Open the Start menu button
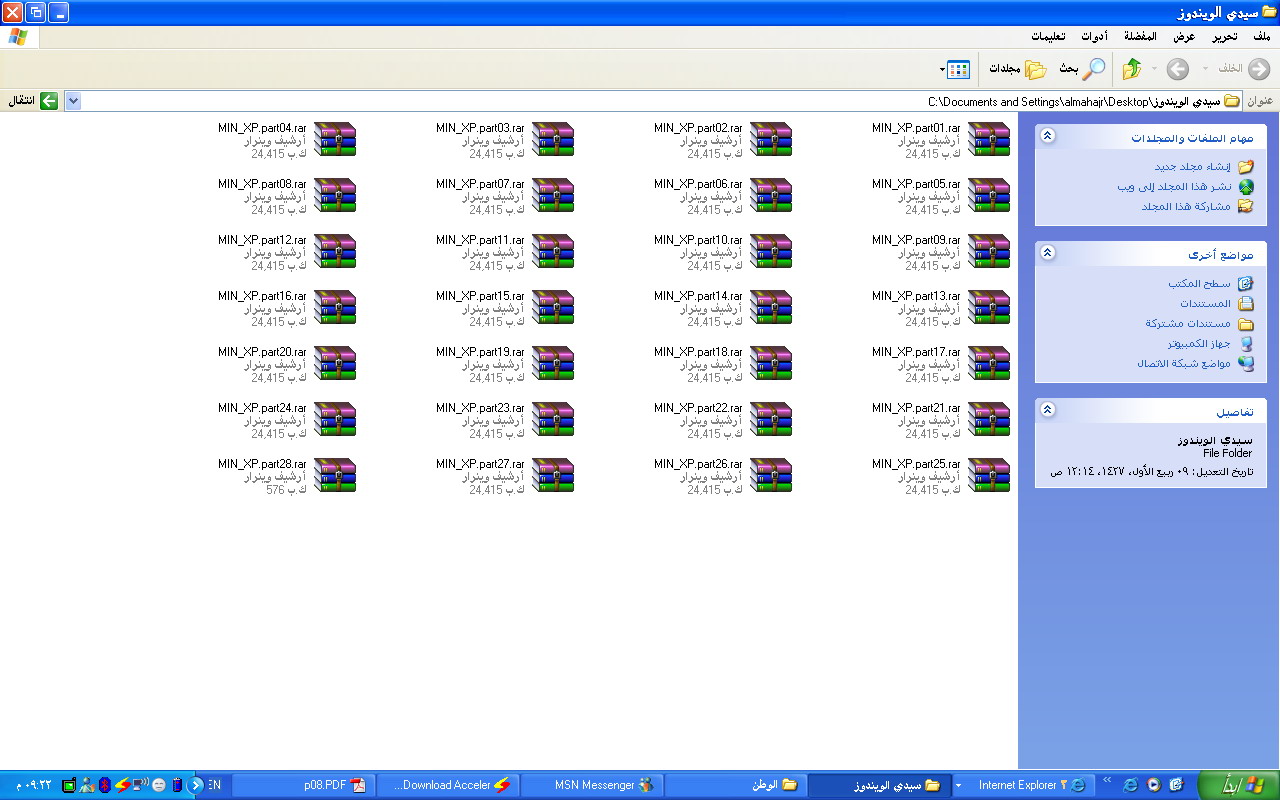 click(1236, 785)
